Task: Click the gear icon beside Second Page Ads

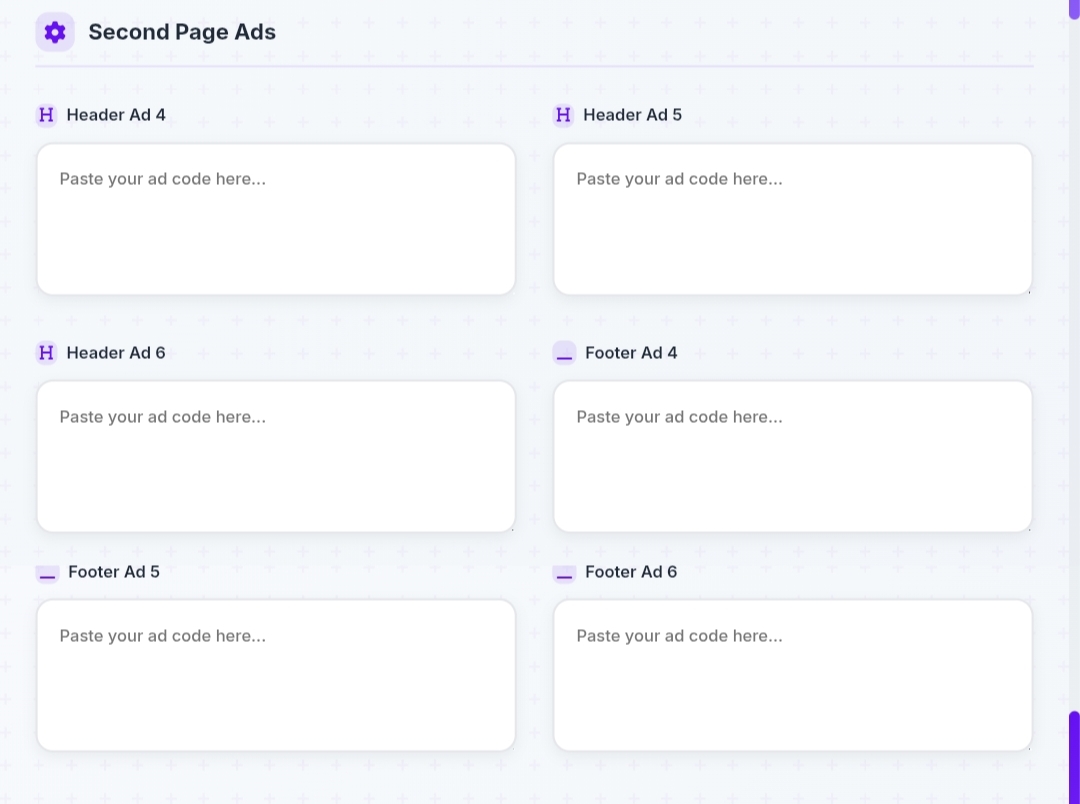Action: pyautogui.click(x=55, y=32)
